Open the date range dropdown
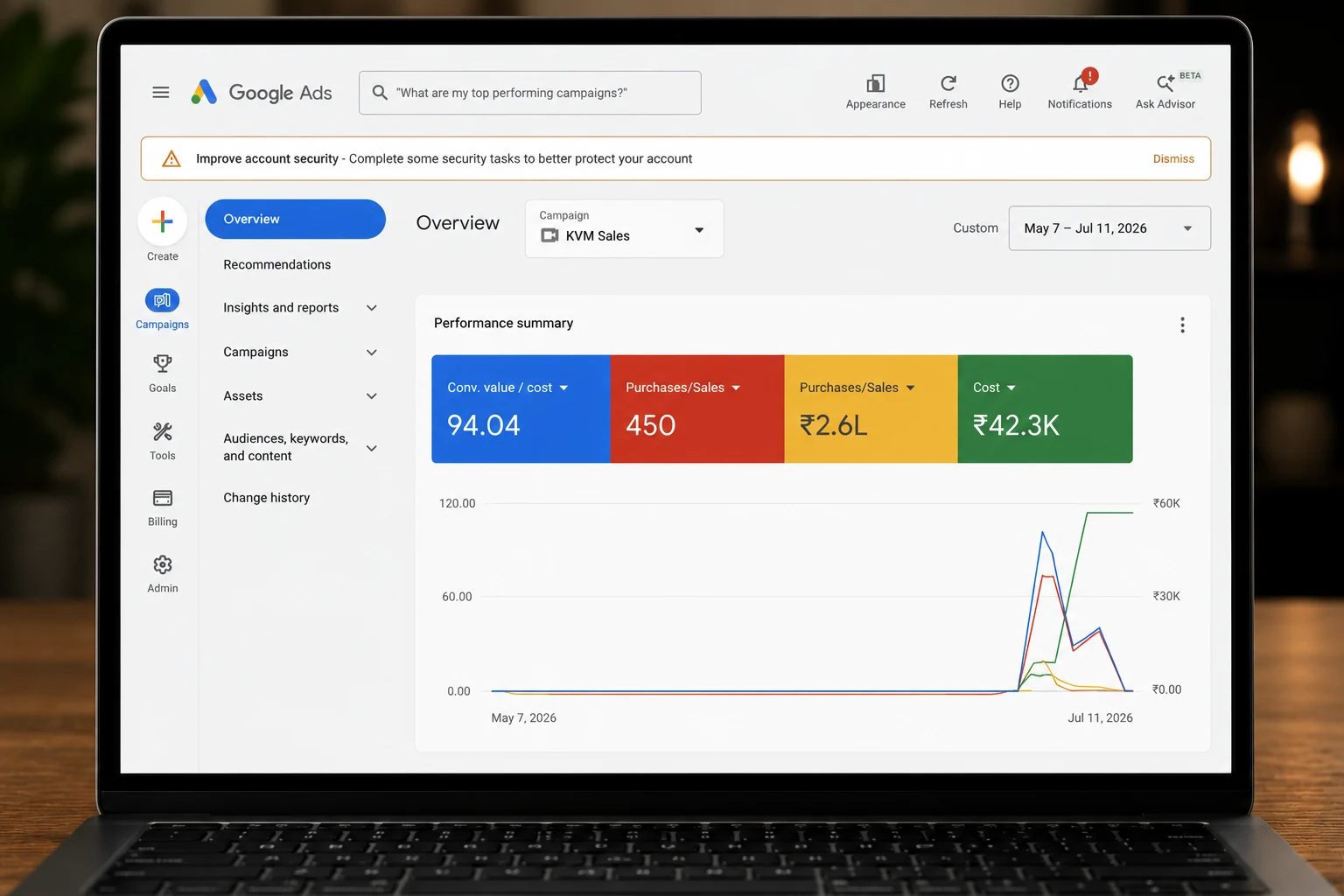The height and width of the screenshot is (896, 1344). coord(1109,228)
